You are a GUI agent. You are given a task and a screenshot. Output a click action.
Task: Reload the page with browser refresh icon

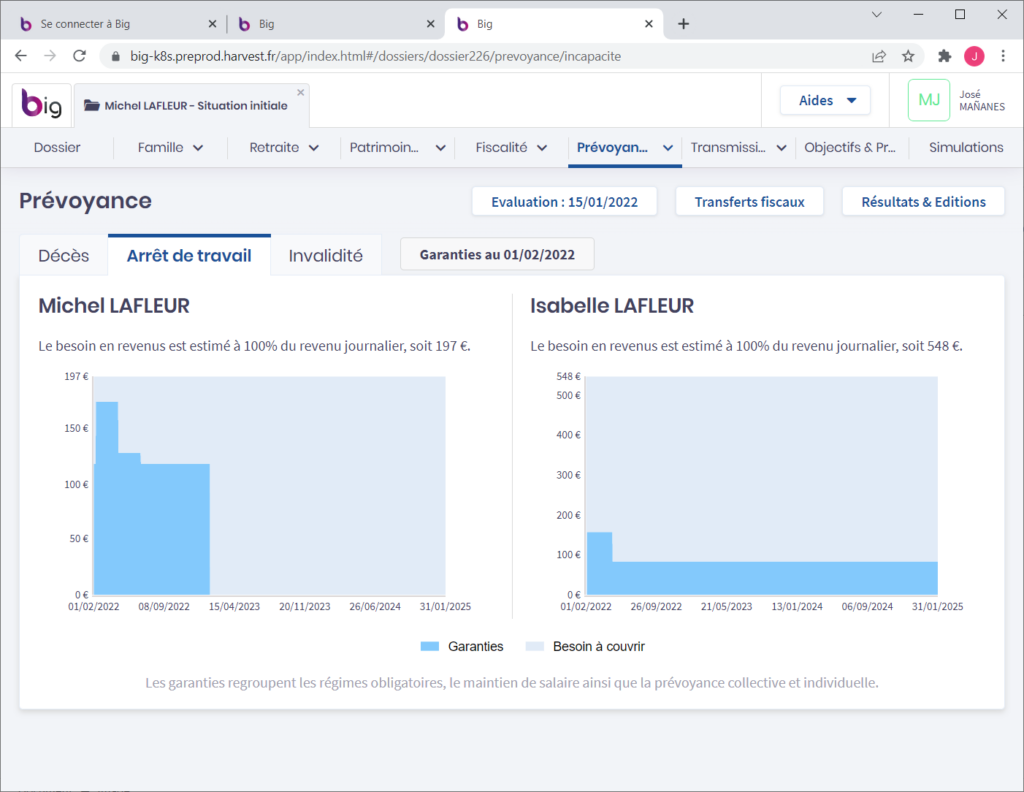click(x=80, y=56)
